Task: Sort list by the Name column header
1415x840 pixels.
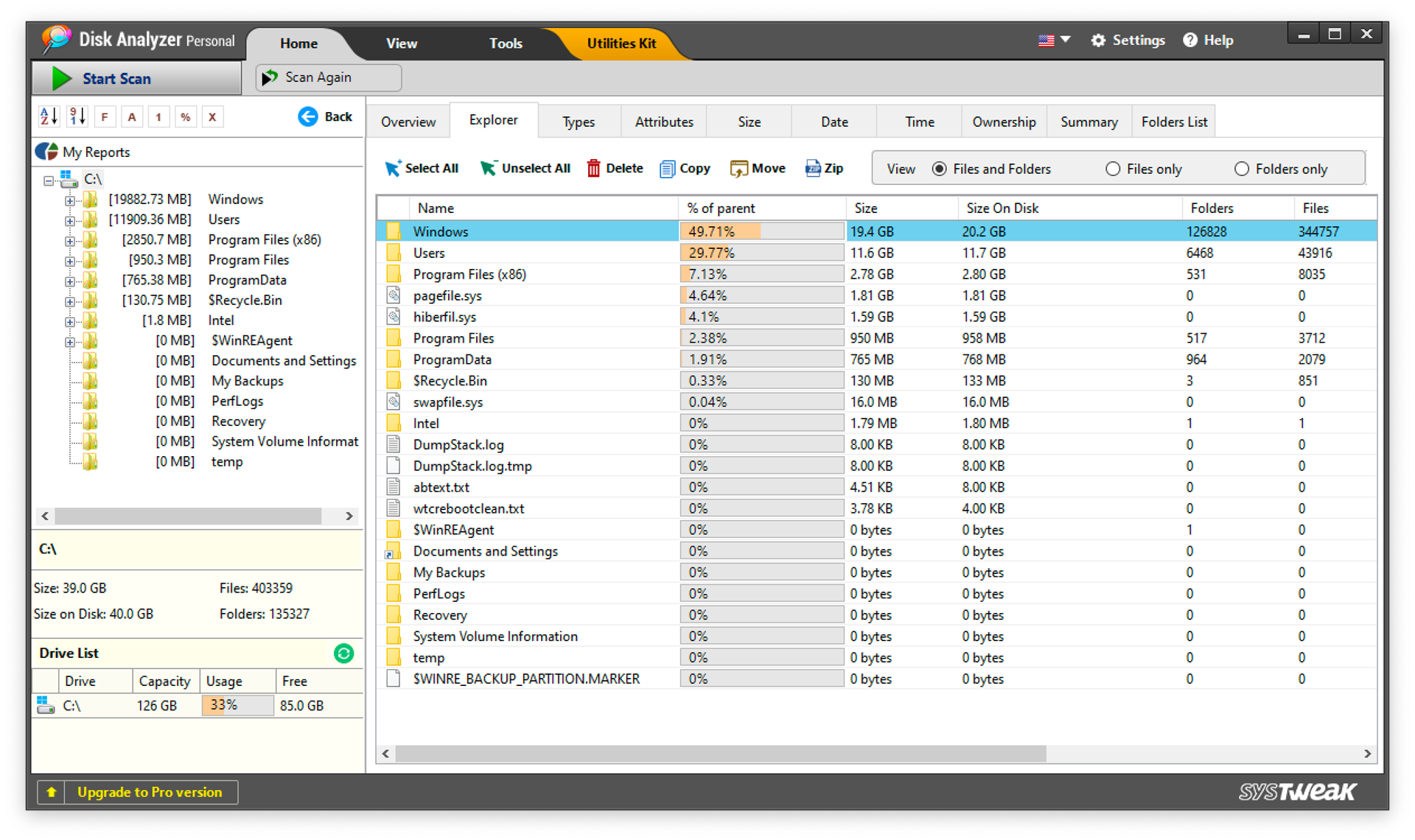Action: point(544,209)
